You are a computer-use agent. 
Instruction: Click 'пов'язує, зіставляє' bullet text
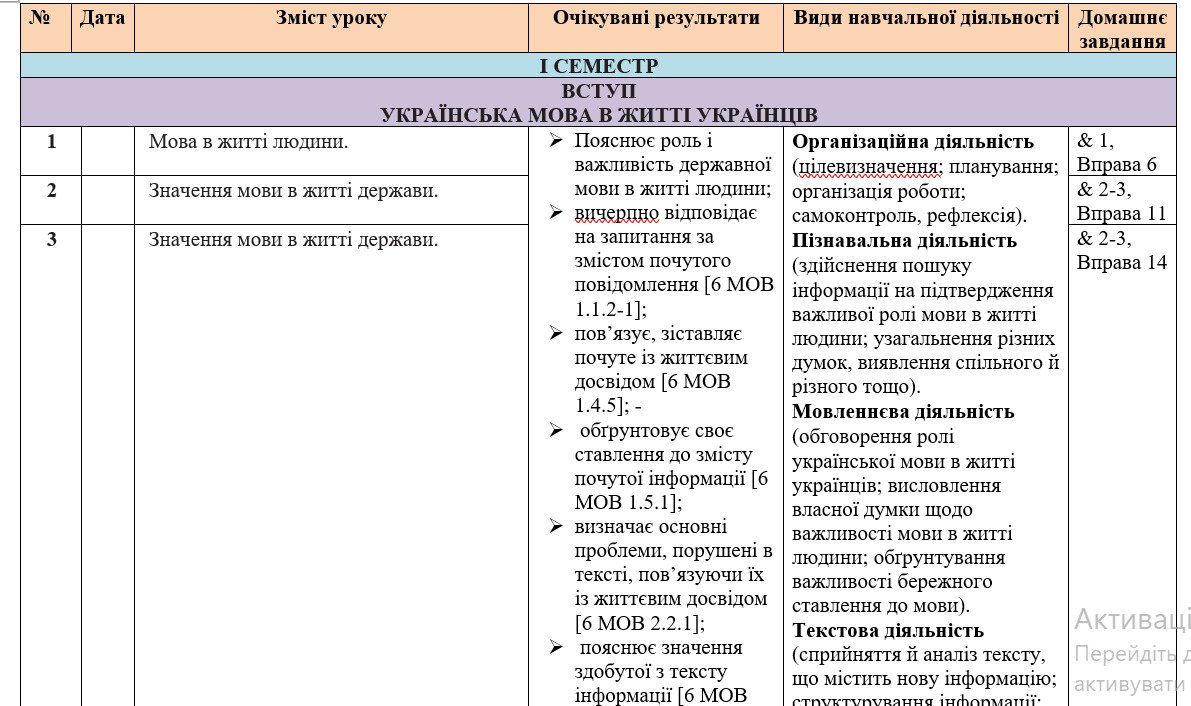(658, 334)
